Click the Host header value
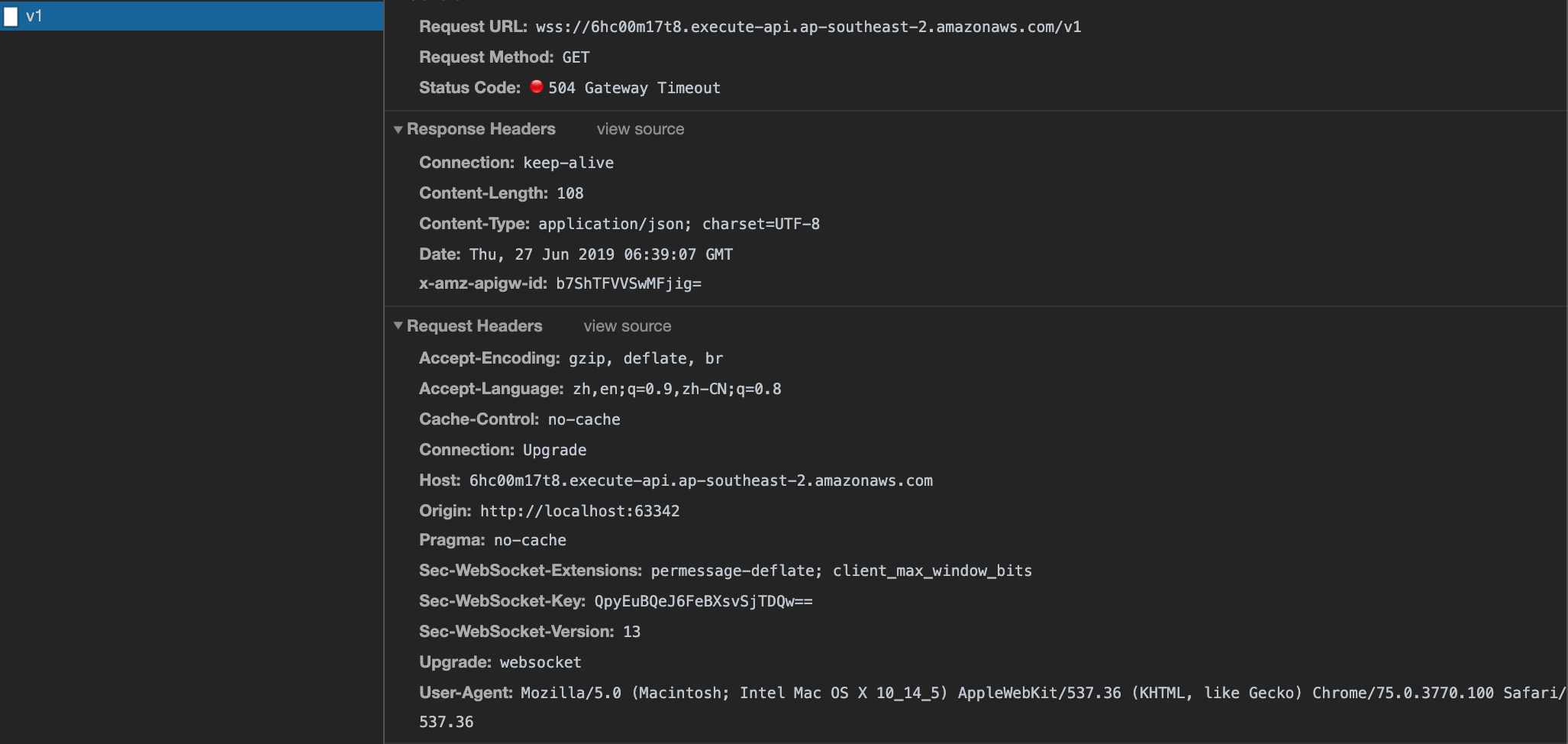1568x744 pixels. pyautogui.click(x=701, y=480)
